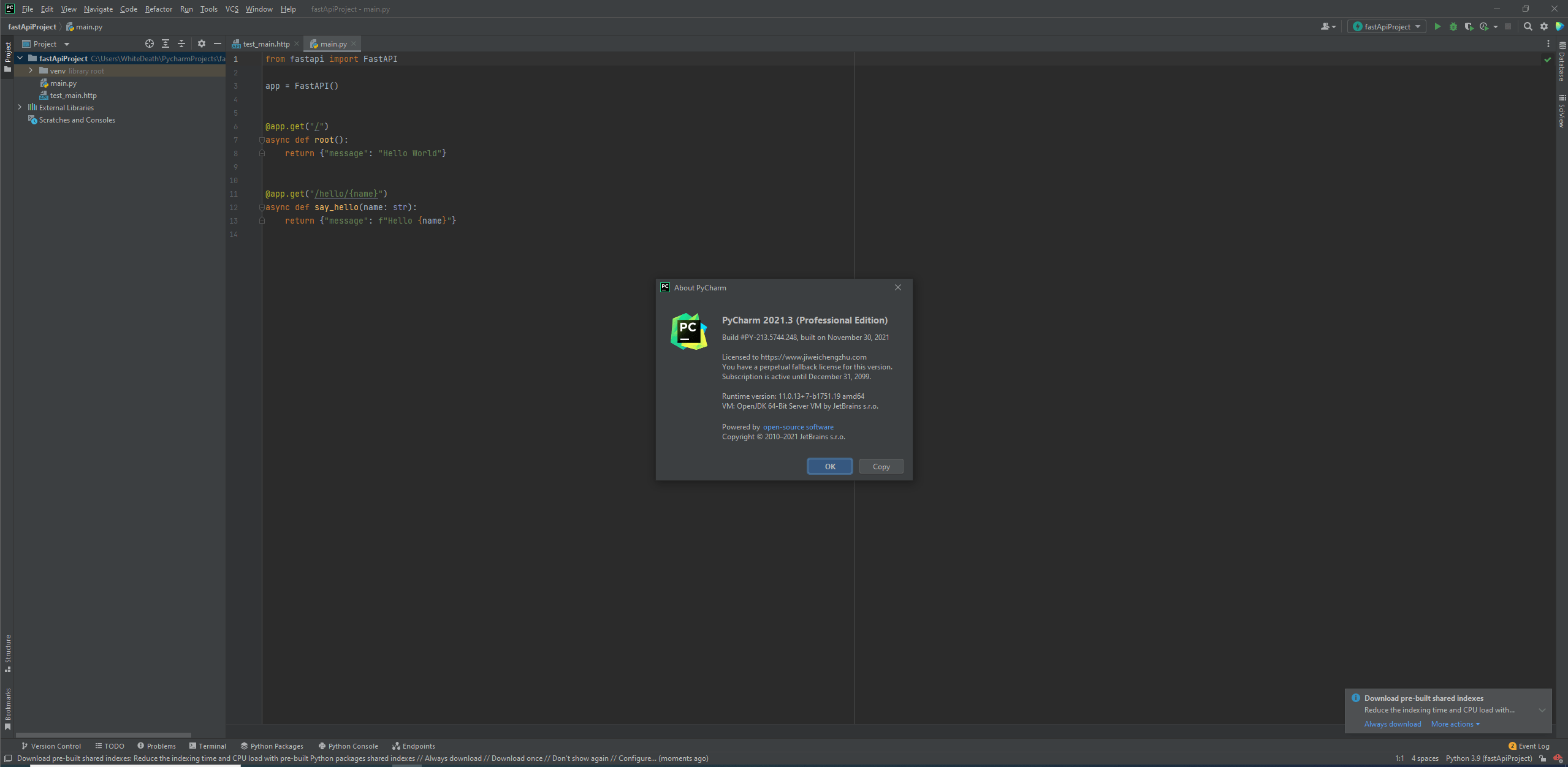Expand the notification with its chevron

pos(1542,710)
